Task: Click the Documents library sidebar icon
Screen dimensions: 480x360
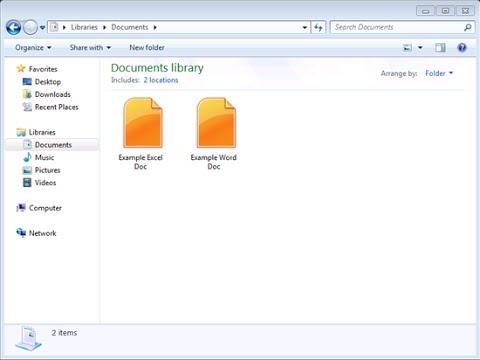Action: [x=27, y=145]
